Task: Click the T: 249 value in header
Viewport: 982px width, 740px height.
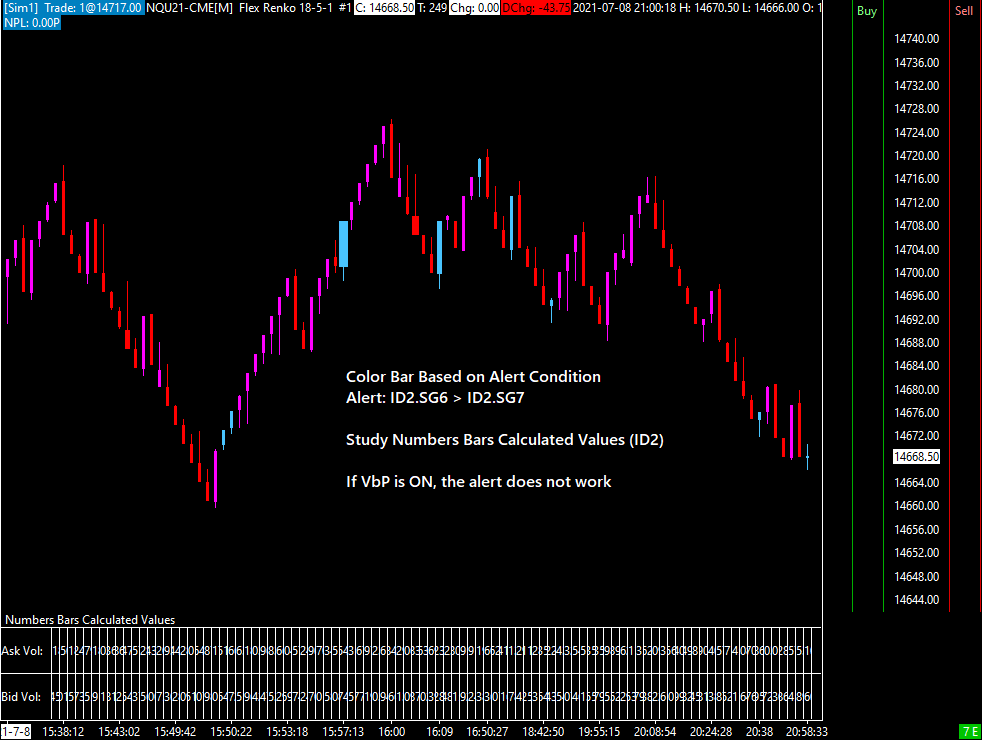Action: tap(432, 8)
